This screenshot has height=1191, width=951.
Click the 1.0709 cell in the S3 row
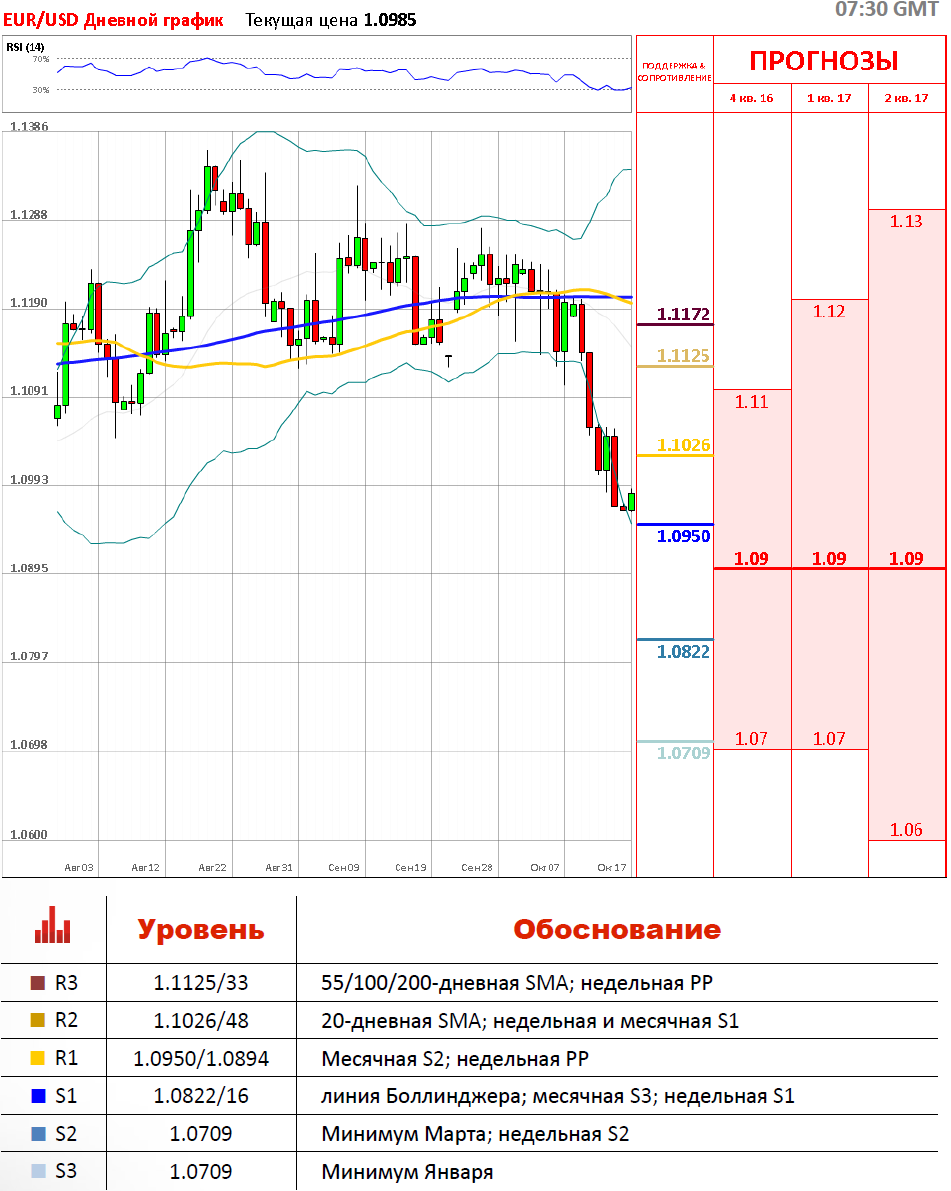click(x=201, y=1171)
